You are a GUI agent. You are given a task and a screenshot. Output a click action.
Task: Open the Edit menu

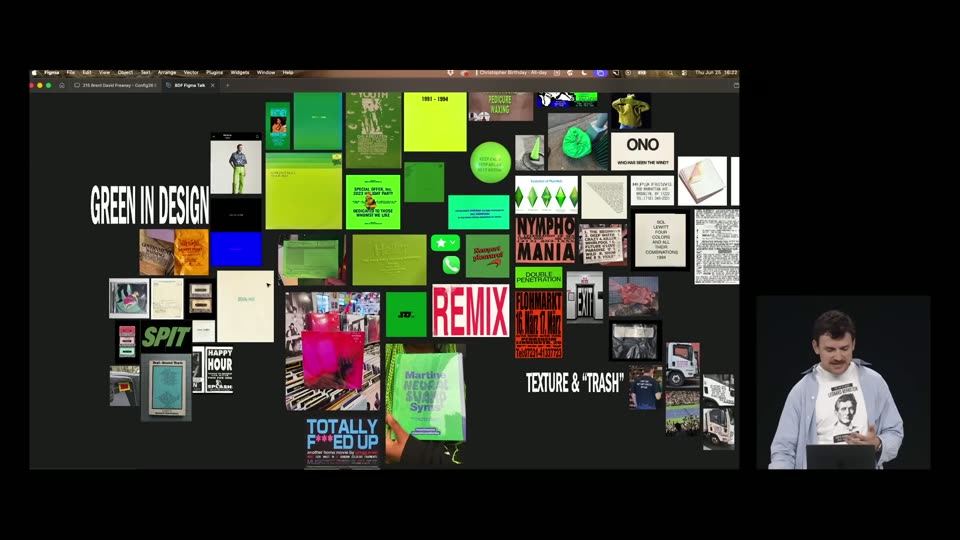[x=87, y=72]
